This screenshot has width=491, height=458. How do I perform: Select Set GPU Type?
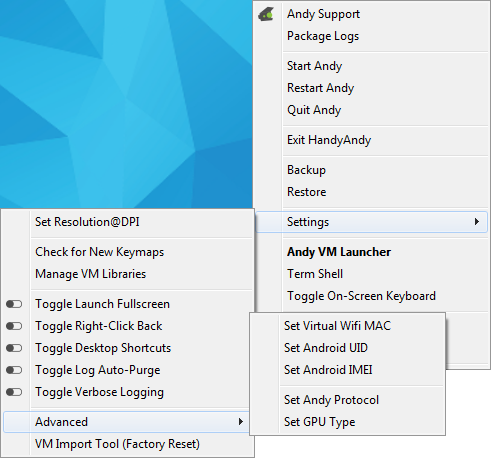[x=319, y=422]
